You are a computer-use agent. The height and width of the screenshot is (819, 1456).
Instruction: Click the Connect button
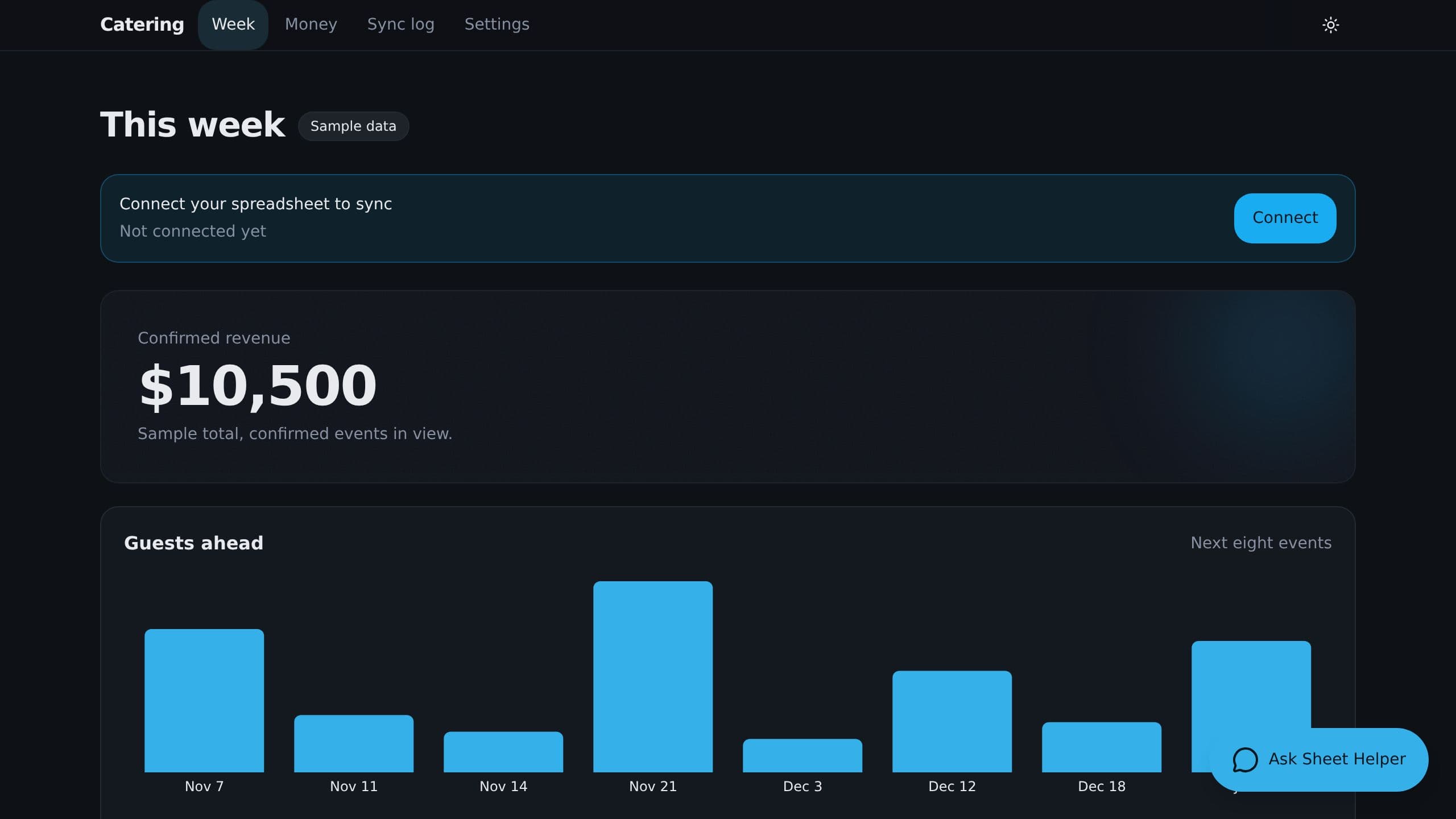pos(1285,218)
